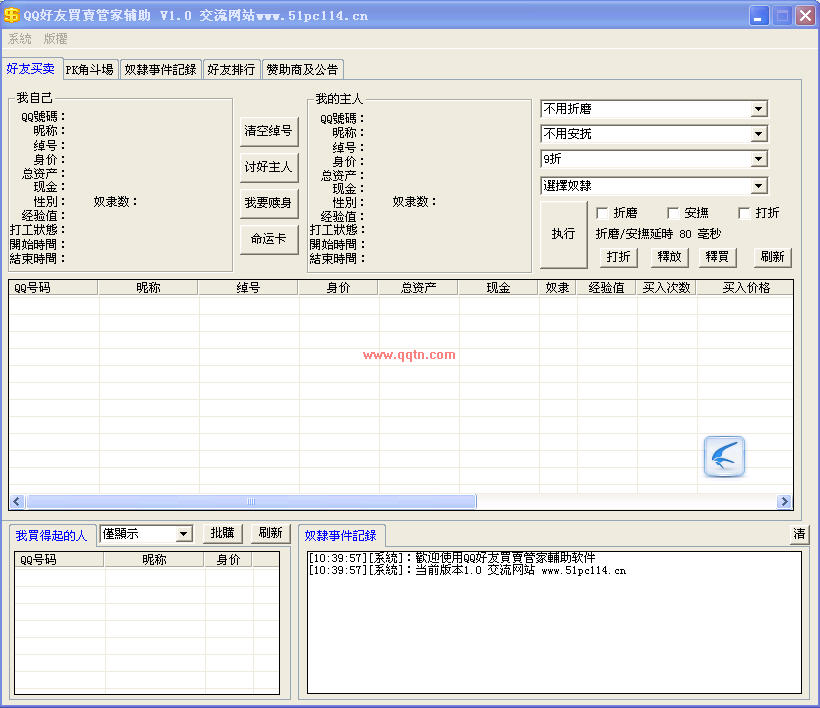Sort friends table by 买入次数 column header
Image resolution: width=820 pixels, height=708 pixels.
667,288
